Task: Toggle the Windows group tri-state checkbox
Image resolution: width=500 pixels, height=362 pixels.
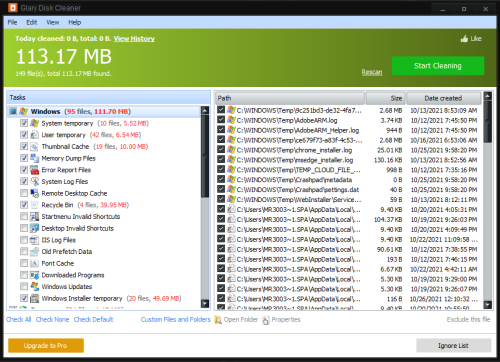Action: [13, 111]
